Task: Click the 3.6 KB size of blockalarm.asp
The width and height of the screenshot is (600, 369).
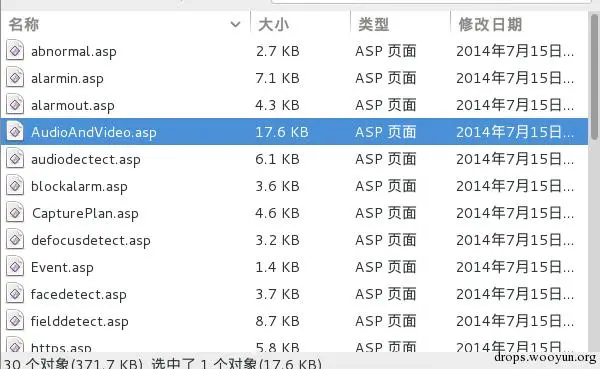Action: (277, 186)
